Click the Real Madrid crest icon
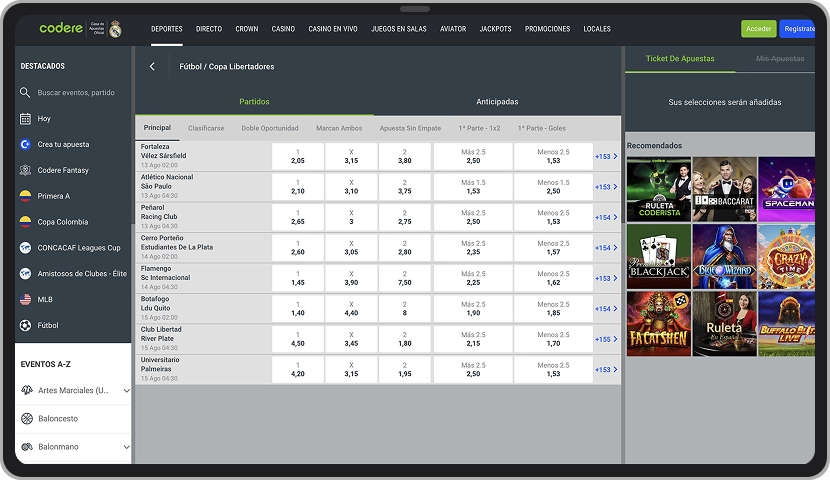 (115, 29)
